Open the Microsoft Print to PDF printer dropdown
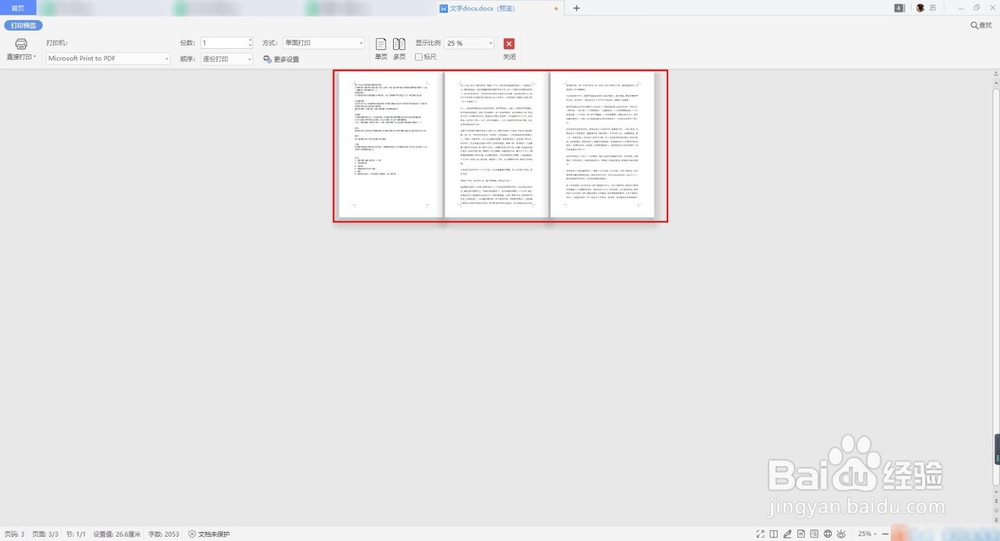The height and width of the screenshot is (541, 1000). 108,59
